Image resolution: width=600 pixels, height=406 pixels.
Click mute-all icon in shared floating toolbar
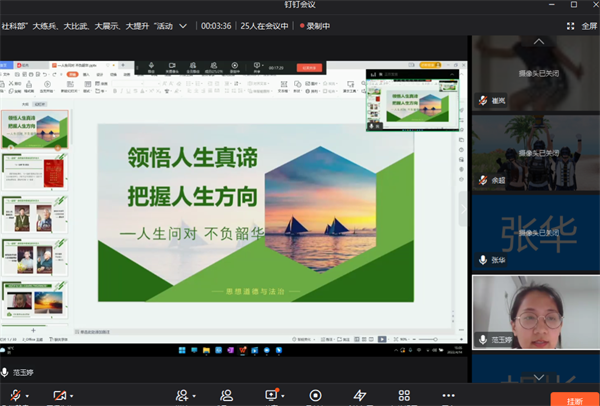coord(193,67)
